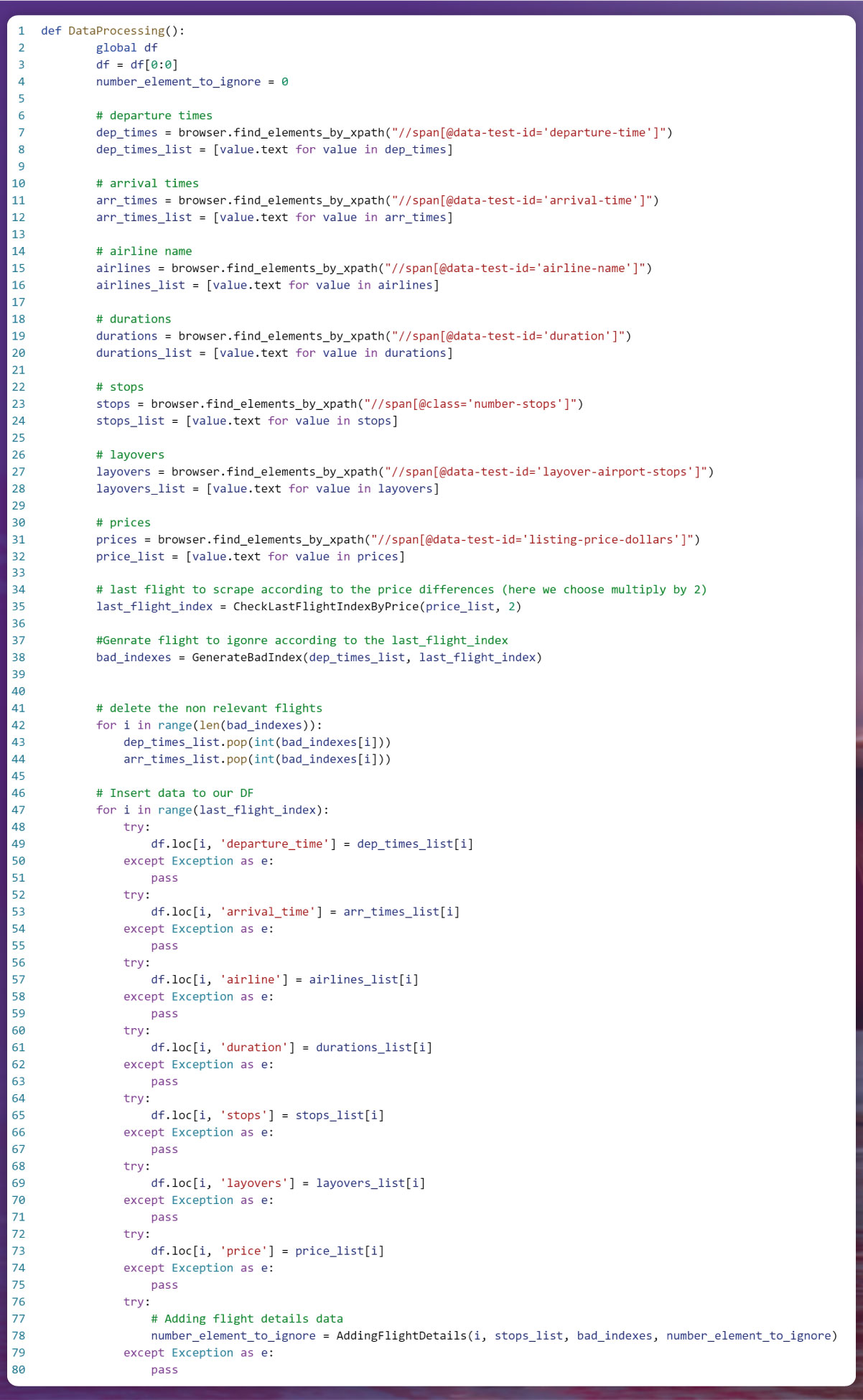Click the "try:" keyword on line 48

137,828
